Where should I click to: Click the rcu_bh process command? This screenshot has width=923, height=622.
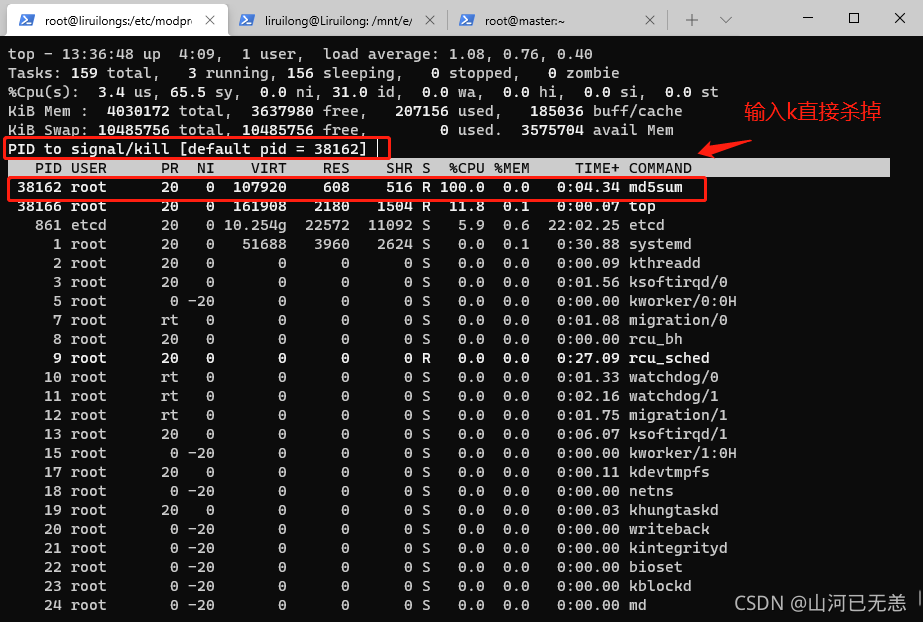[655, 340]
